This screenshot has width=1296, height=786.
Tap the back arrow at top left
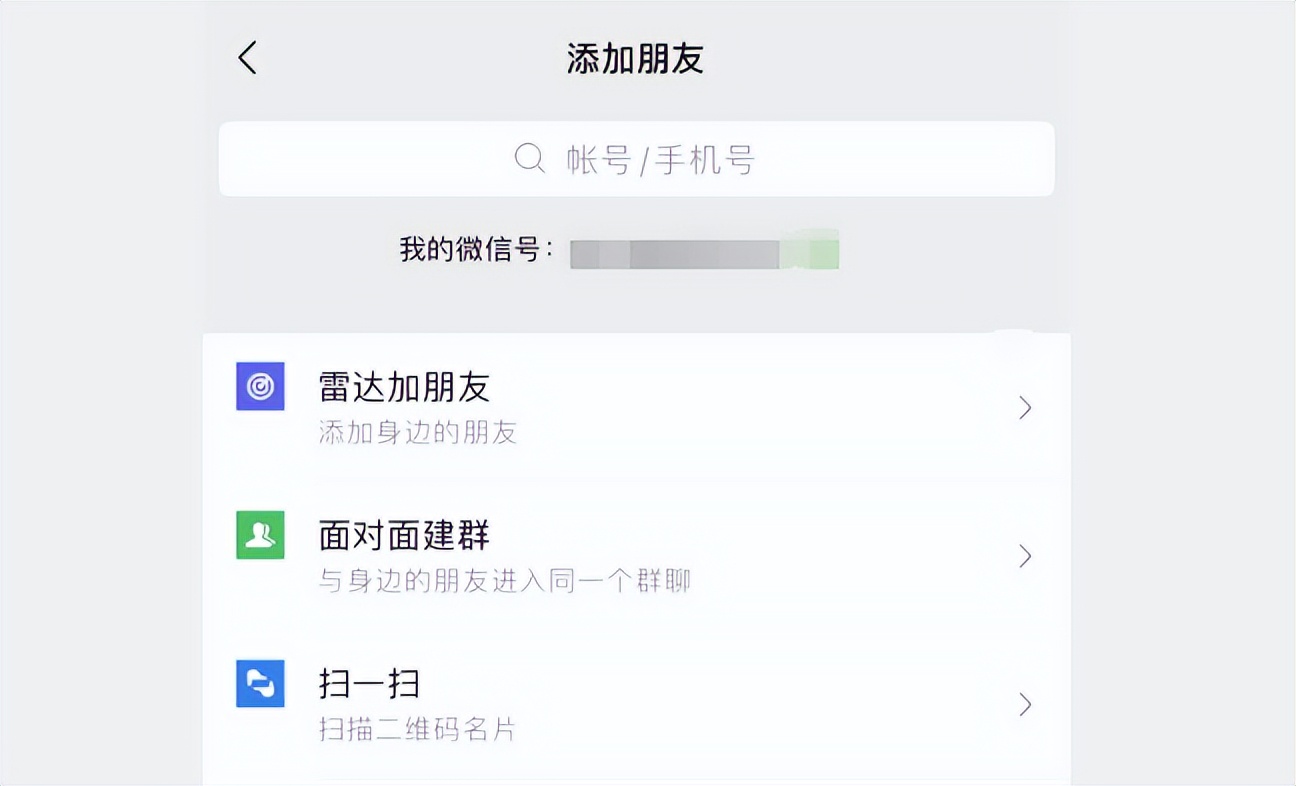(247, 58)
